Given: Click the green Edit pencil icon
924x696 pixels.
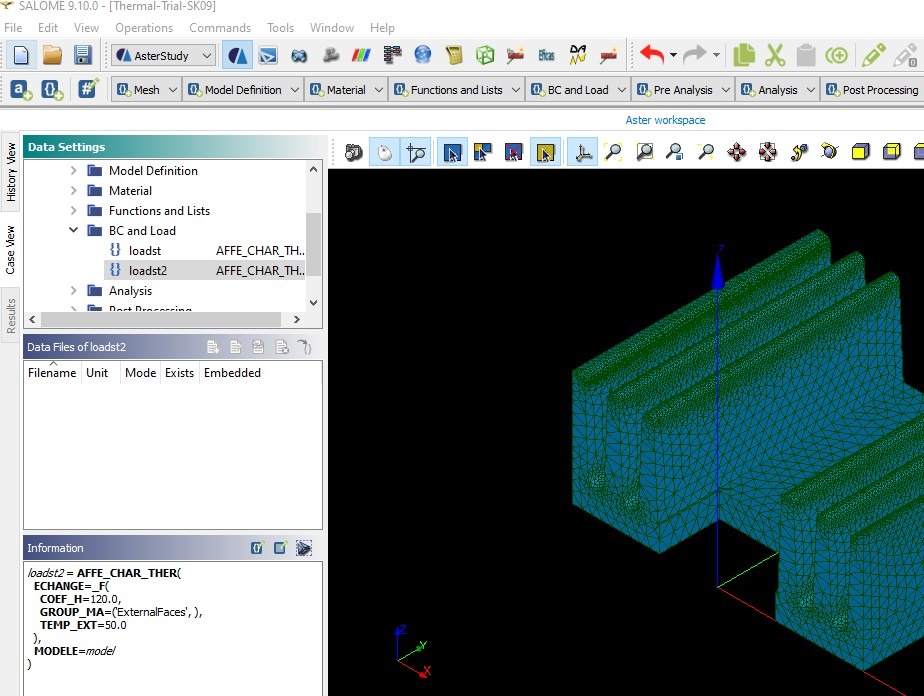Looking at the screenshot, I should (873, 55).
